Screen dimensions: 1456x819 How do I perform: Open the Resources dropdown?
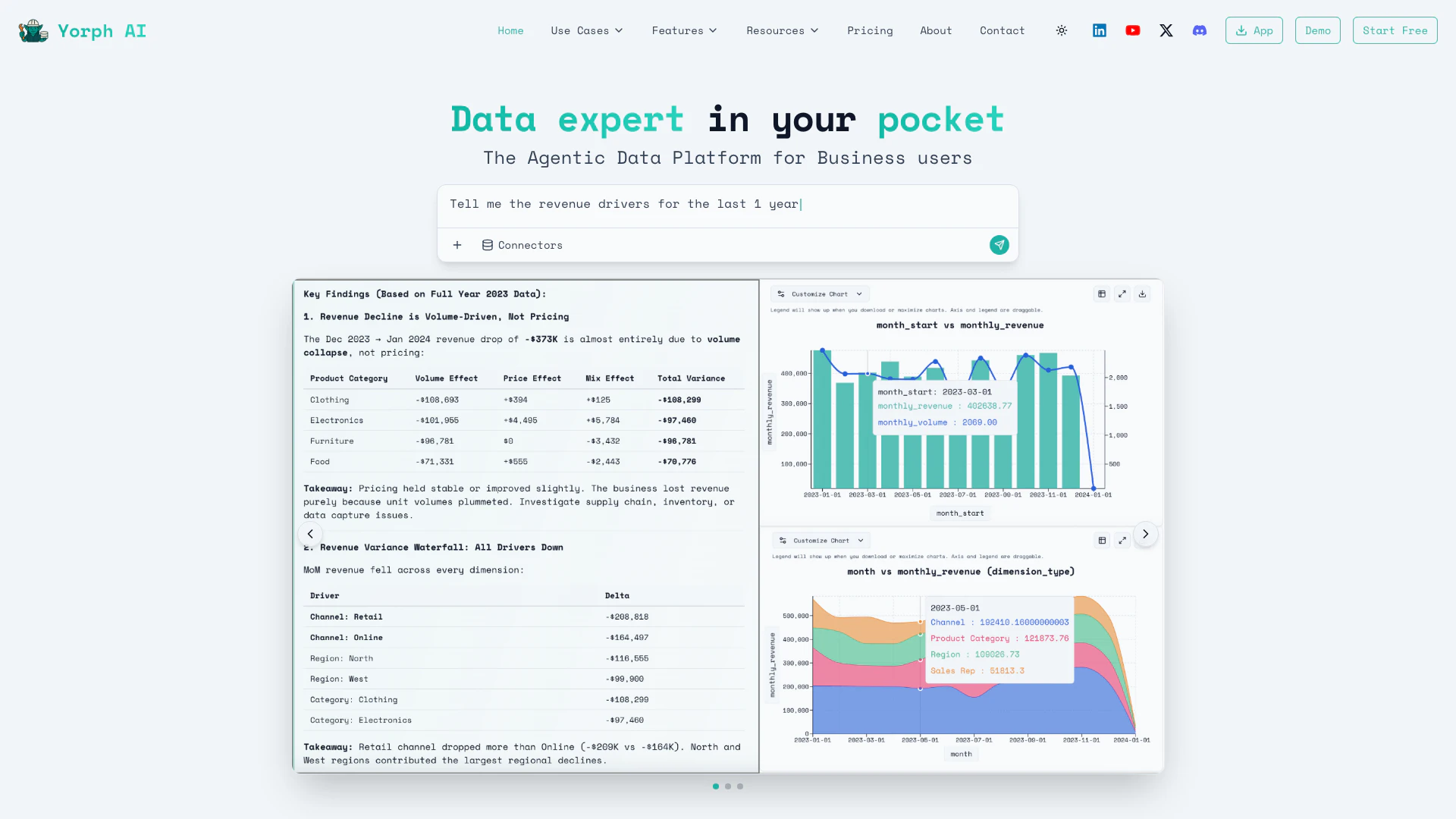coord(782,30)
